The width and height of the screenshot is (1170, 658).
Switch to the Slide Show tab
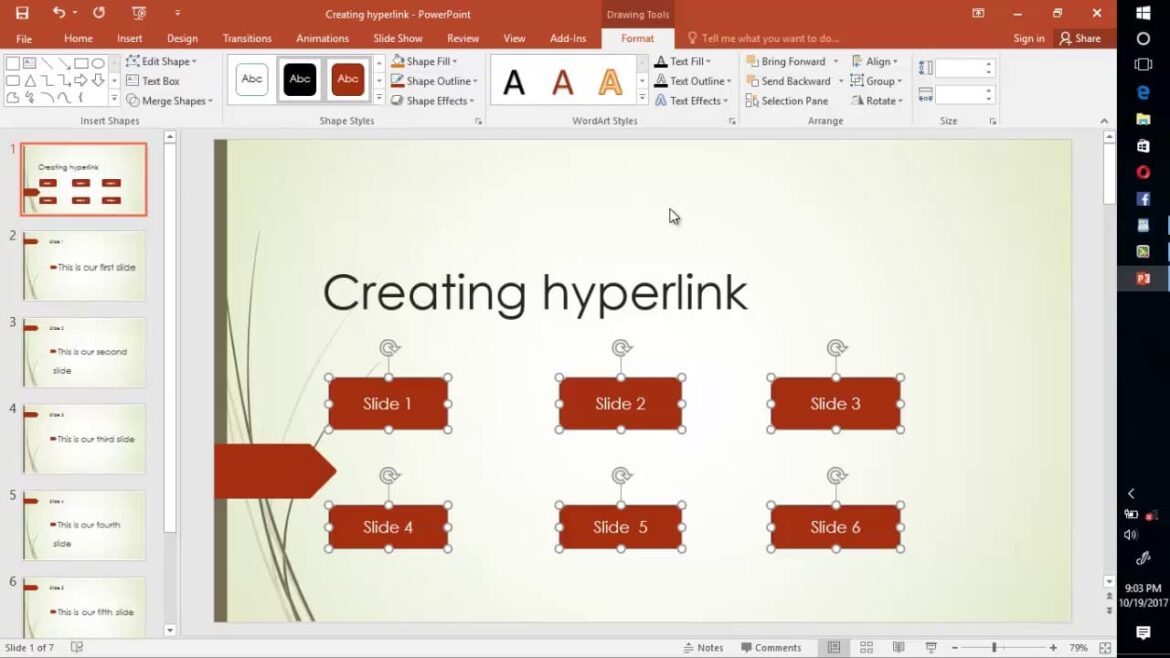coord(397,38)
